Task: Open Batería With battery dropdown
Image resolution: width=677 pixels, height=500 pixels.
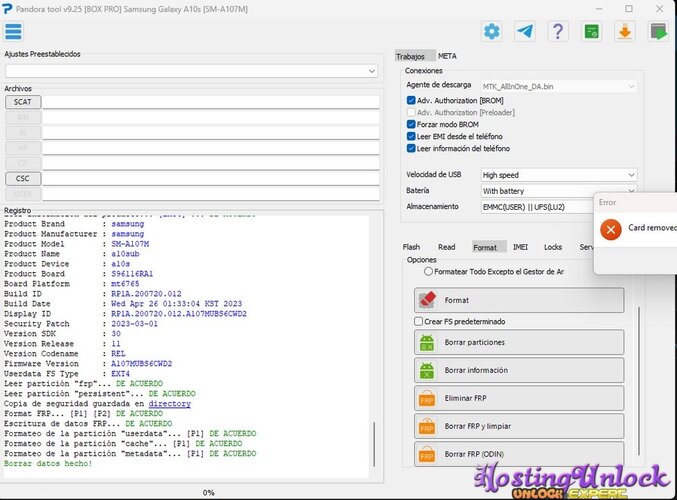Action: [x=559, y=191]
